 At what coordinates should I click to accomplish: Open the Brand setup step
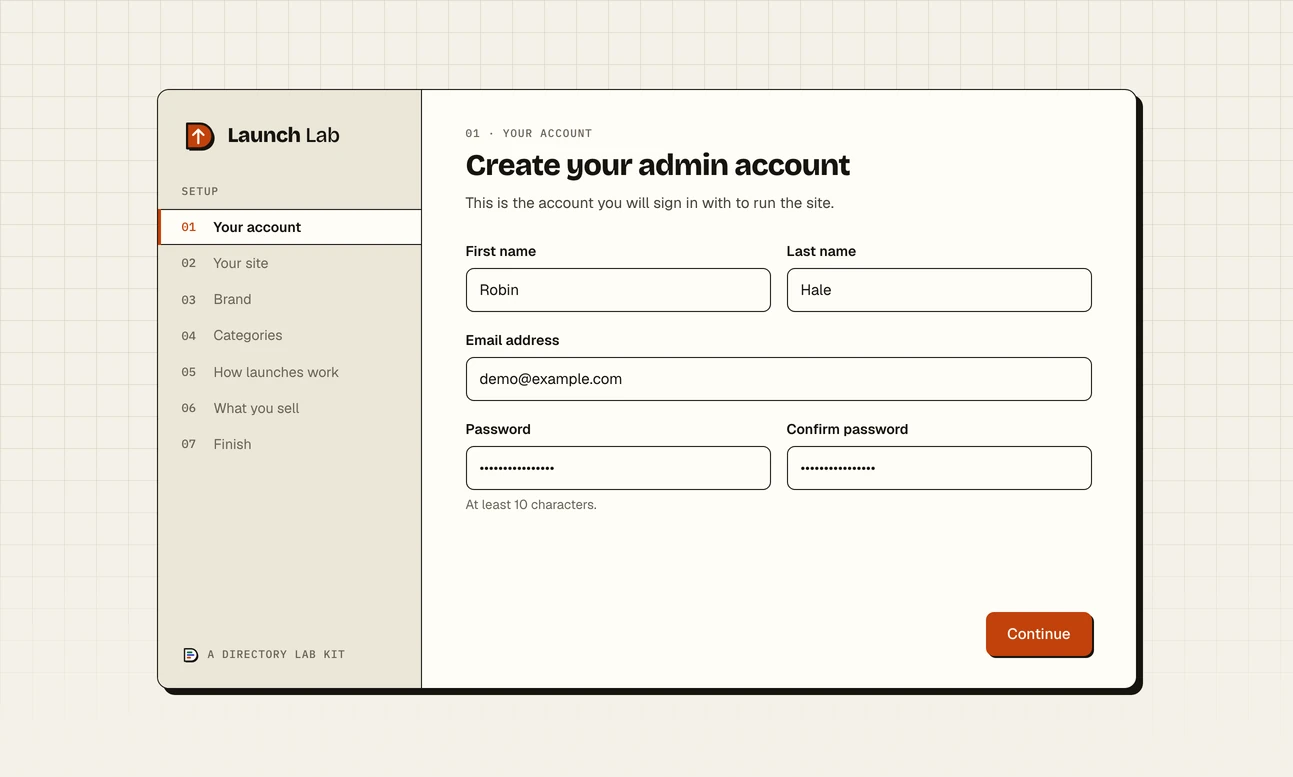coord(290,299)
